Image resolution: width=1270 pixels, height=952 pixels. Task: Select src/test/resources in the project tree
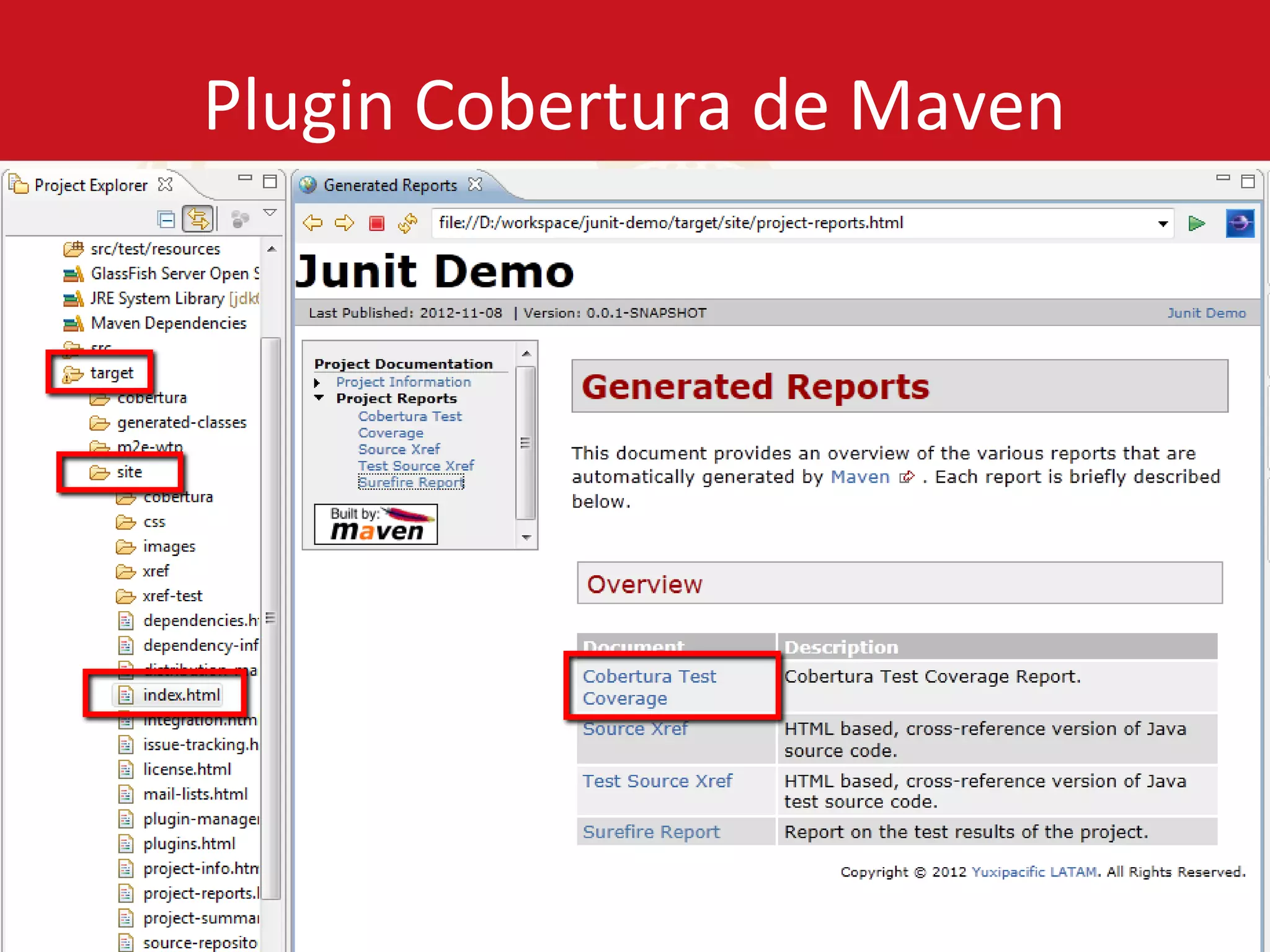click(142, 249)
